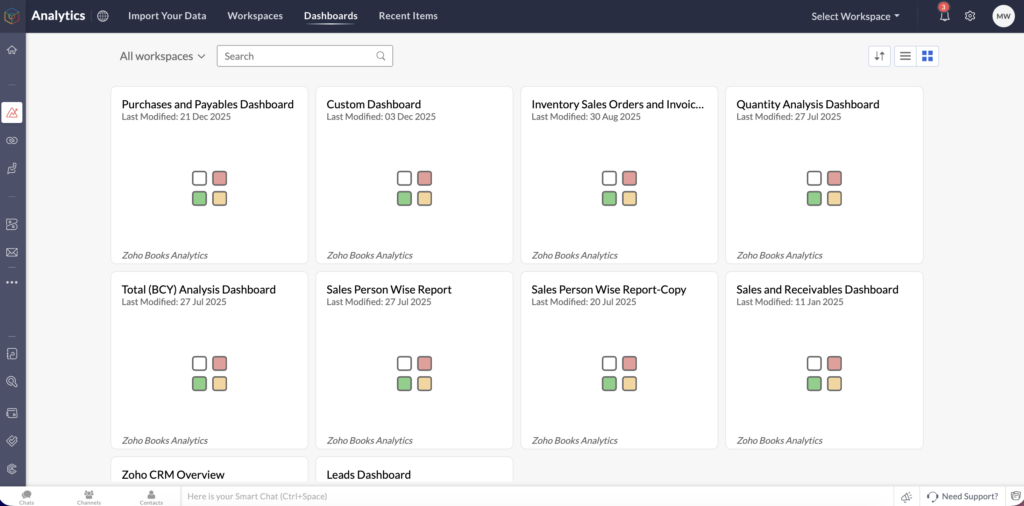Open the three-dots more icon in sidebar

[x=12, y=282]
